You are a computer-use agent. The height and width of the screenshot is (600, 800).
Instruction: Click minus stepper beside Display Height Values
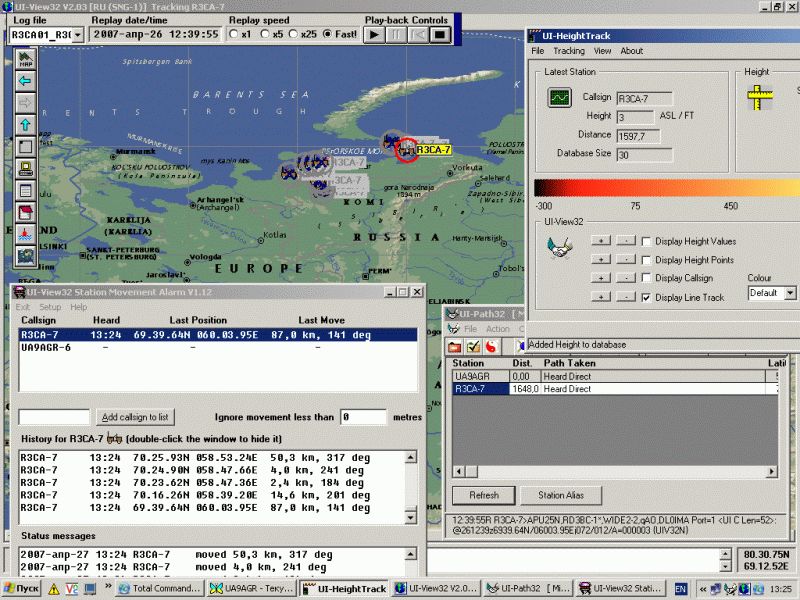coord(626,240)
